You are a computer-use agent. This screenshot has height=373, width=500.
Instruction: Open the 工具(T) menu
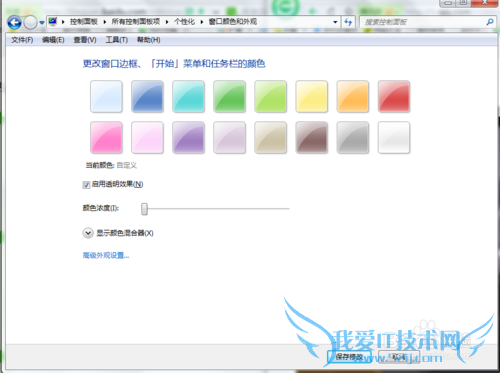[117, 40]
